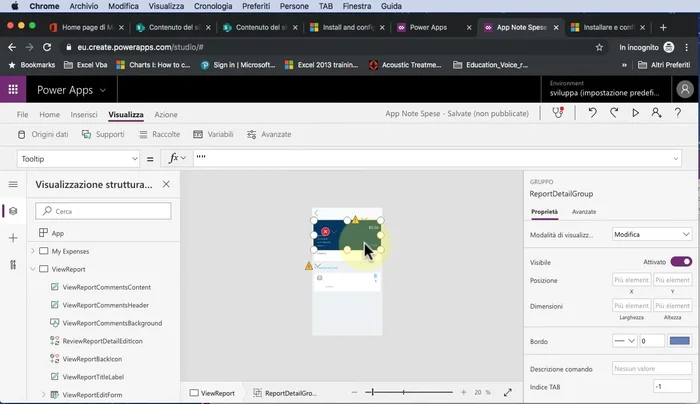Open the Excel Vba bookmark folder

click(x=85, y=65)
